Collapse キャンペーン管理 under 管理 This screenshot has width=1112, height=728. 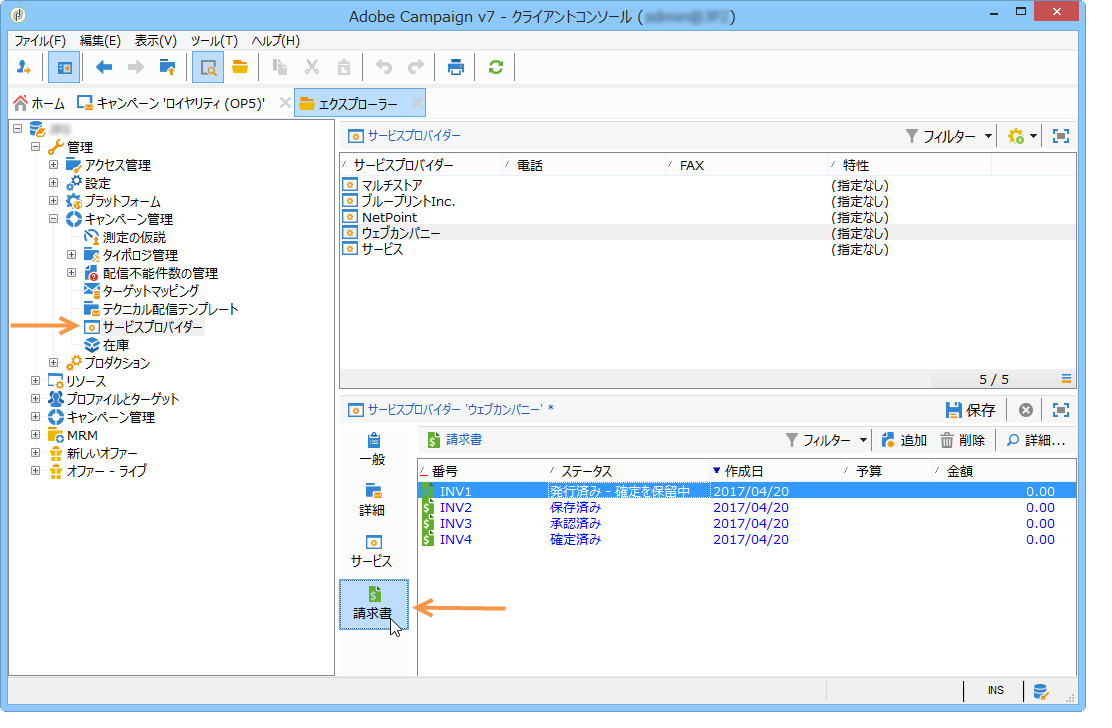pyautogui.click(x=53, y=219)
